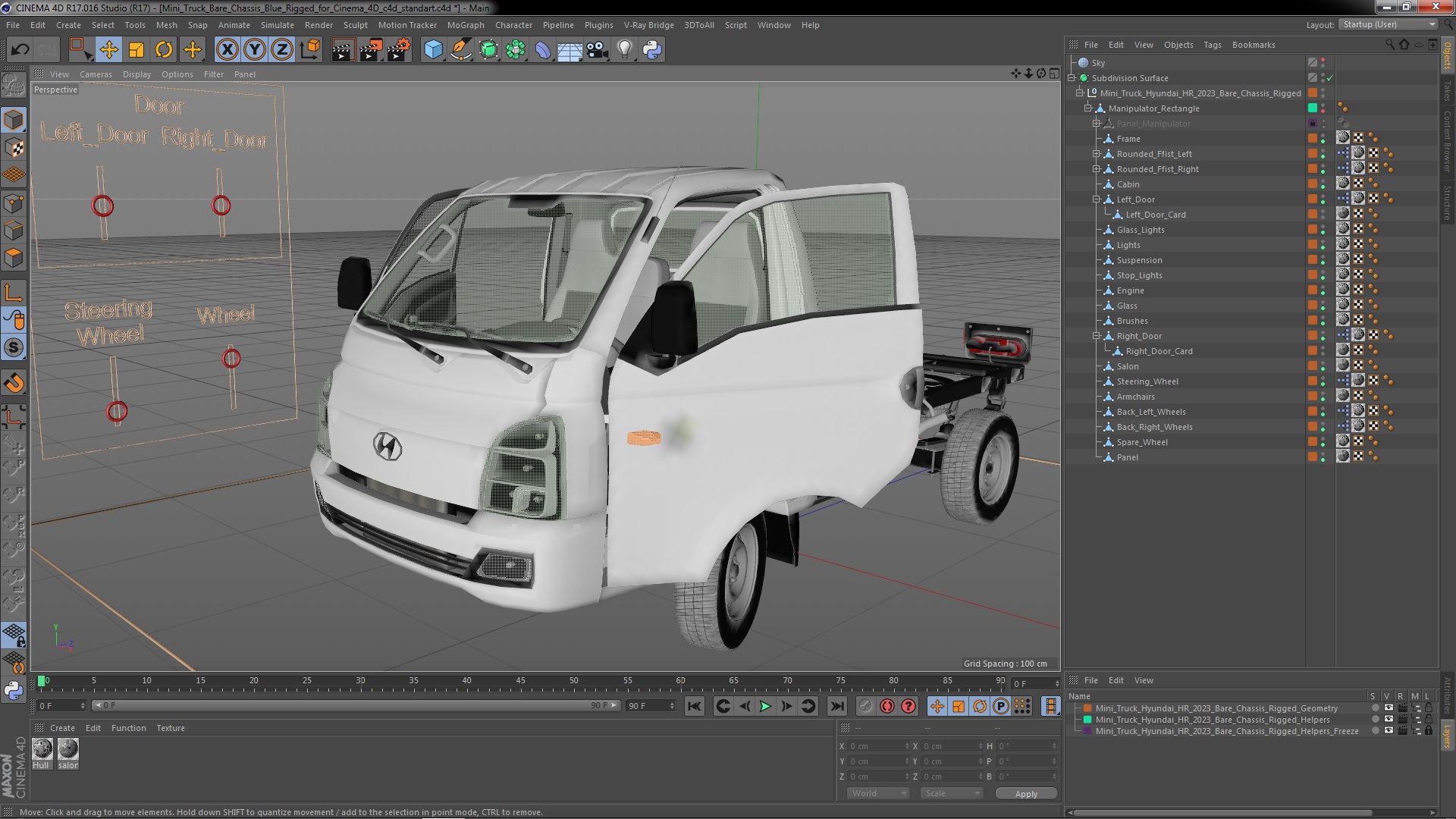This screenshot has width=1456, height=819.
Task: Click Frame object's orange layer swatch
Action: click(x=1313, y=139)
